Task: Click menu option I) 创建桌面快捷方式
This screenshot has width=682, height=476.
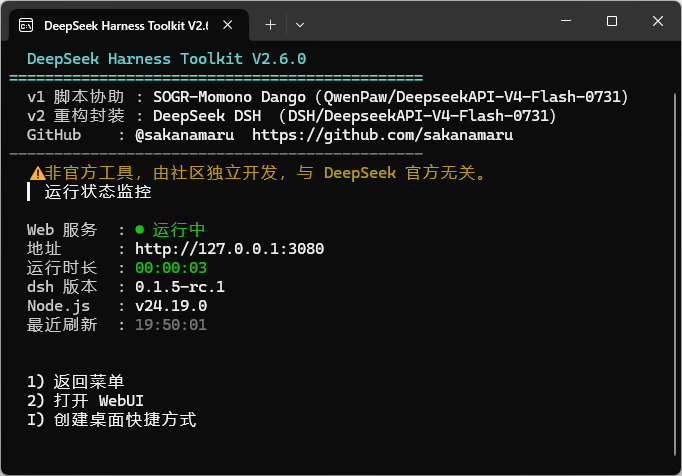Action: click(x=112, y=420)
